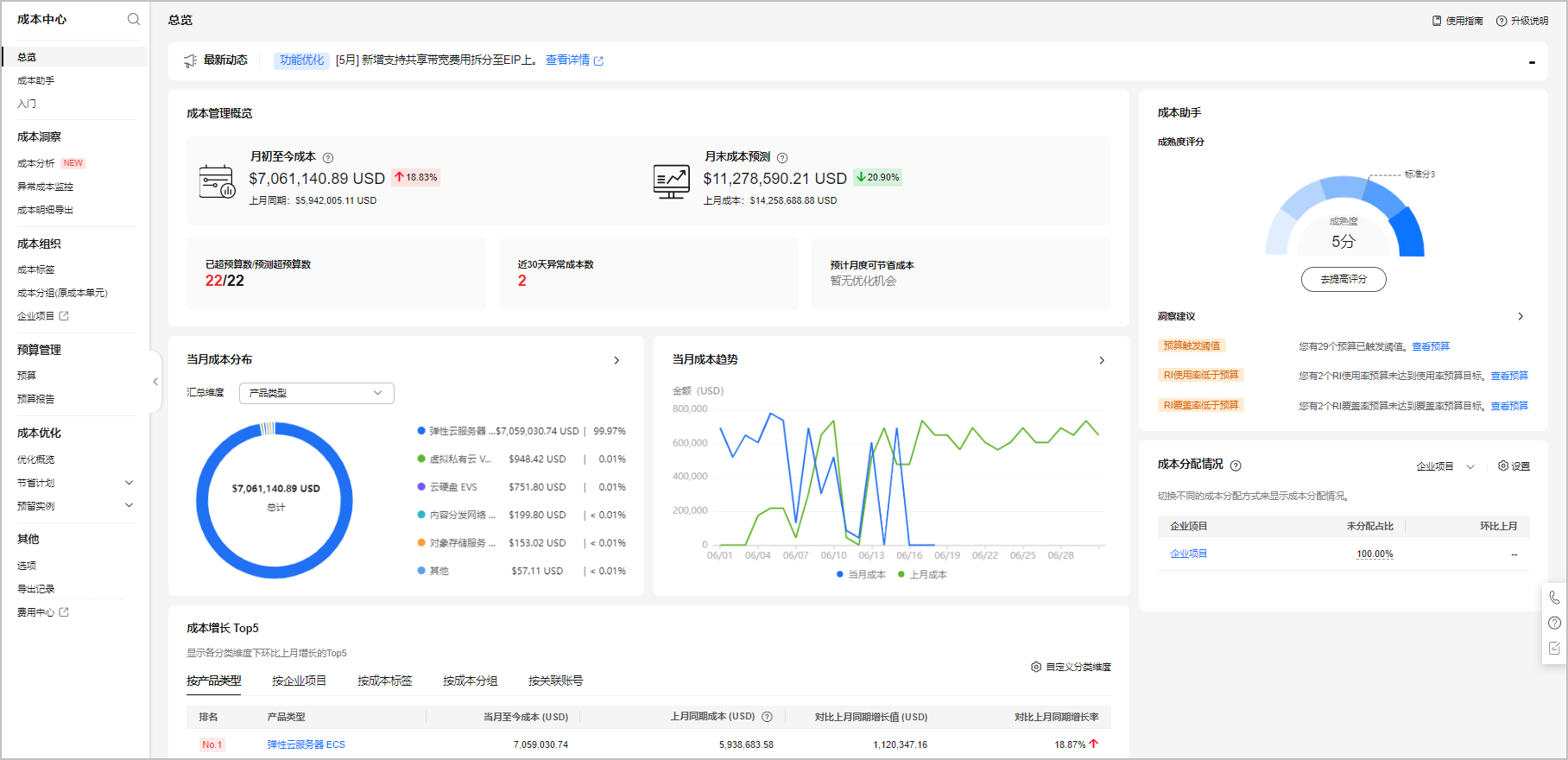Open the 企业项目 allocation method dropdown
The width and height of the screenshot is (1568, 760).
1445,466
